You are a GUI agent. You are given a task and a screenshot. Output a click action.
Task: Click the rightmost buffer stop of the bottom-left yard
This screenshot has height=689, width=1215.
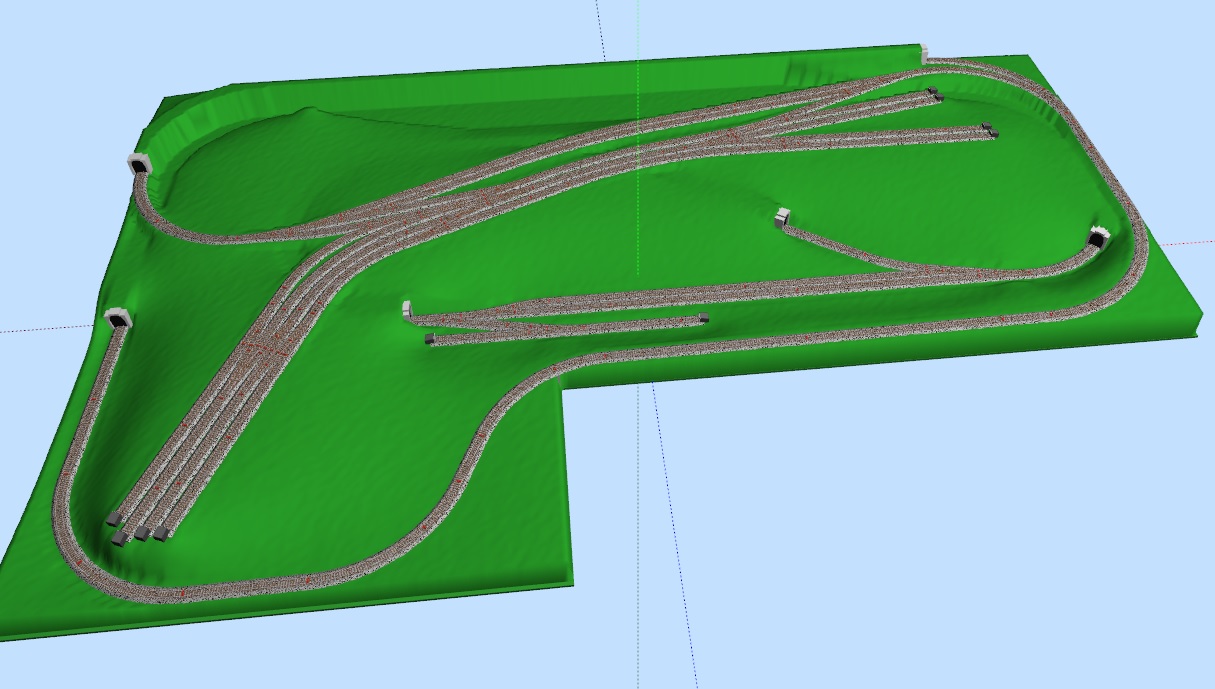pos(160,534)
